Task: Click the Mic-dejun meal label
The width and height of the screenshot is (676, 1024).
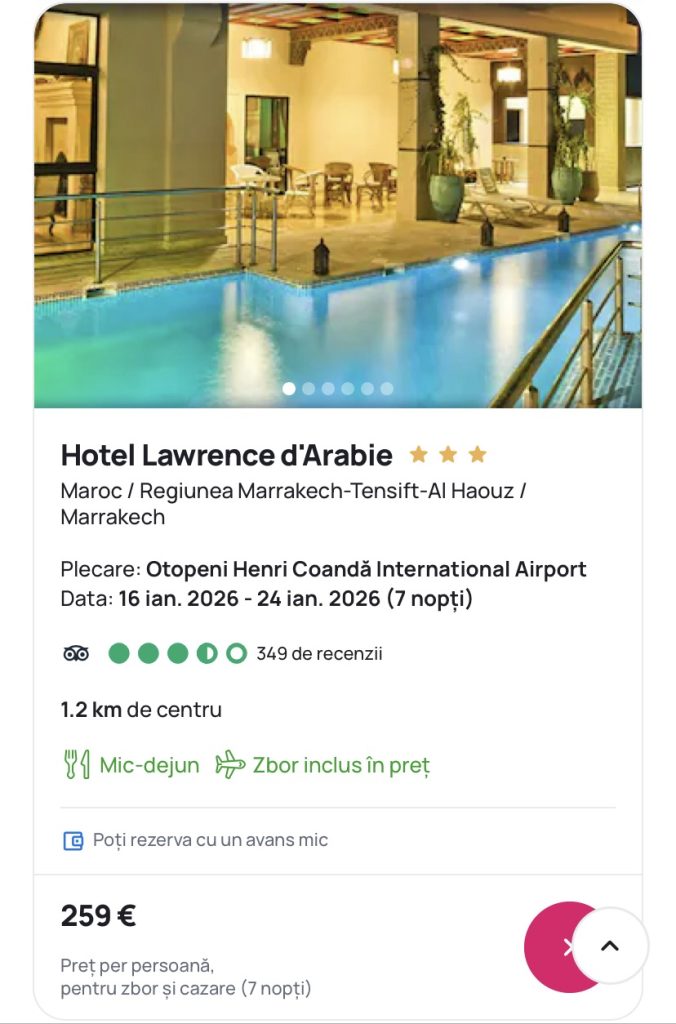Action: click(149, 765)
